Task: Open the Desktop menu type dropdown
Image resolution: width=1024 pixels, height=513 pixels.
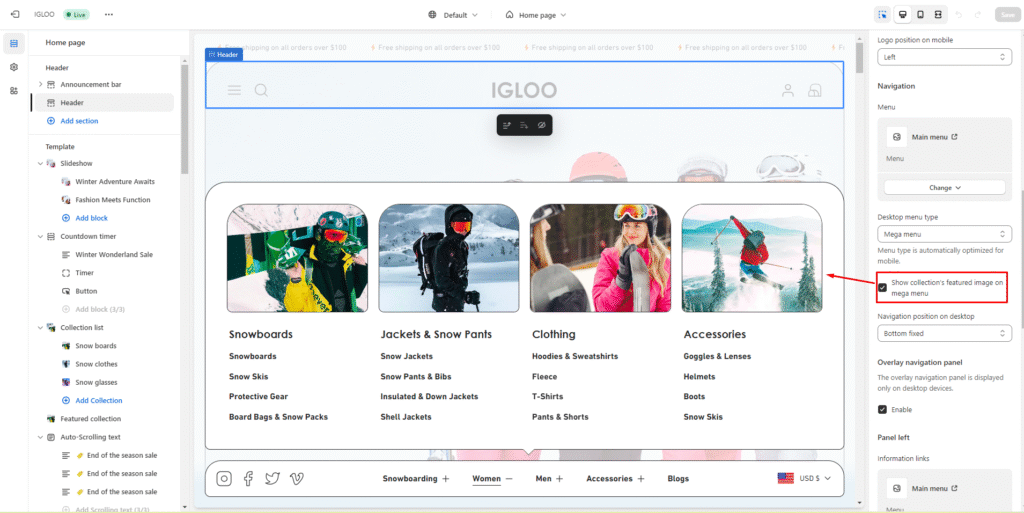Action: pyautogui.click(x=944, y=234)
